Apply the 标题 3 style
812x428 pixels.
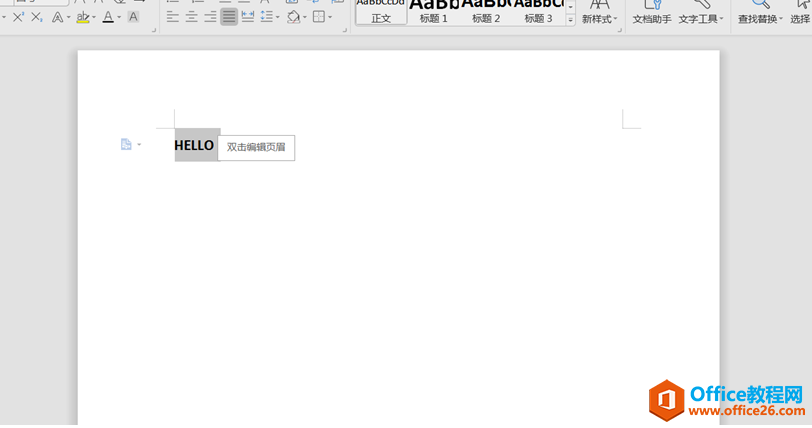(538, 12)
